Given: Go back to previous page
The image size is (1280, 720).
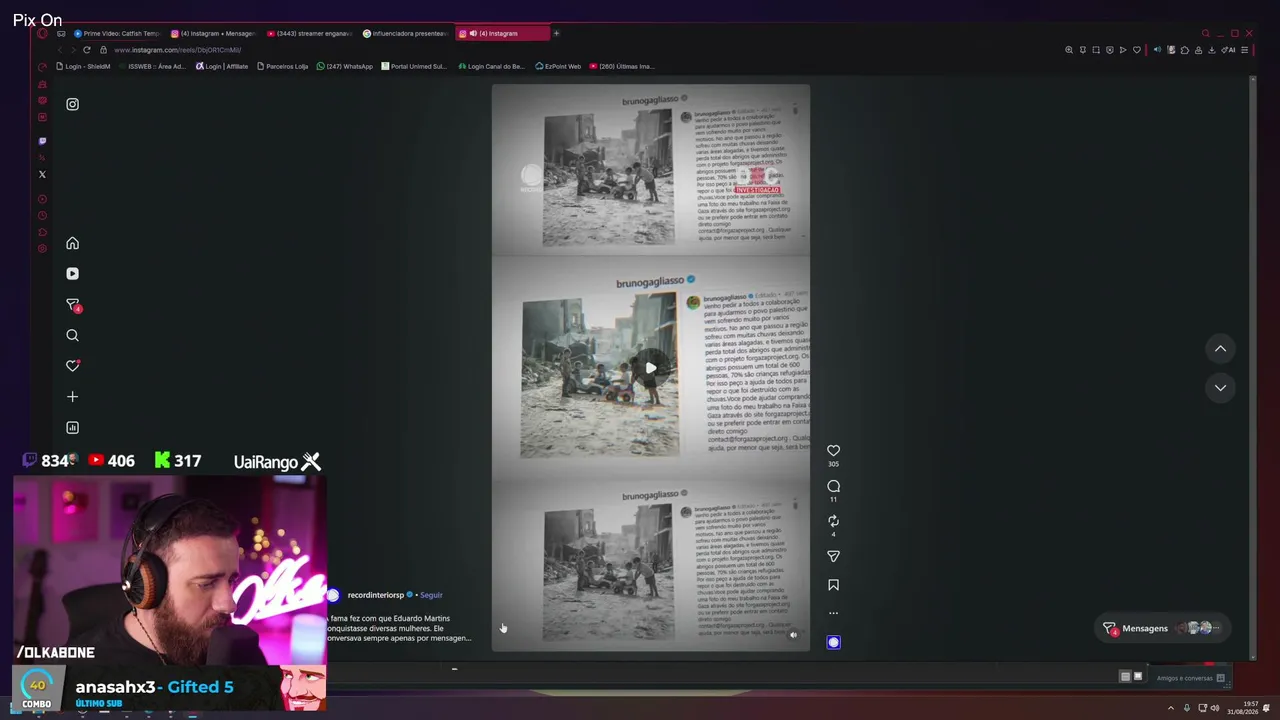Looking at the screenshot, I should point(59,50).
